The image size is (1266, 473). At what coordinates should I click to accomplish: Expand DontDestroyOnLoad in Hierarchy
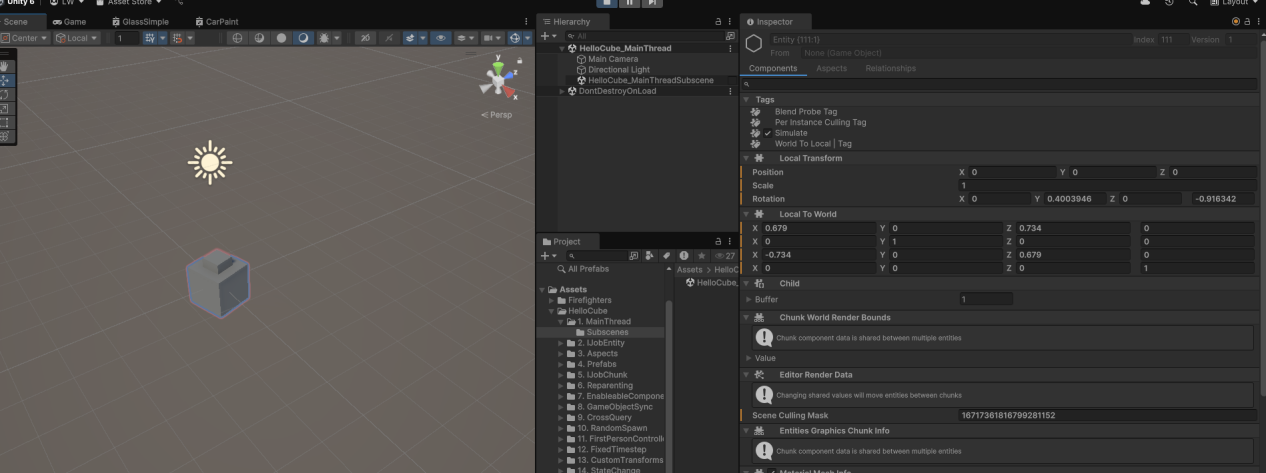562,91
